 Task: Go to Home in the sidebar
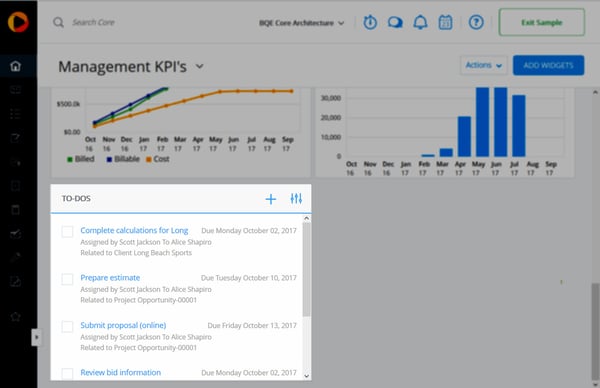click(15, 66)
